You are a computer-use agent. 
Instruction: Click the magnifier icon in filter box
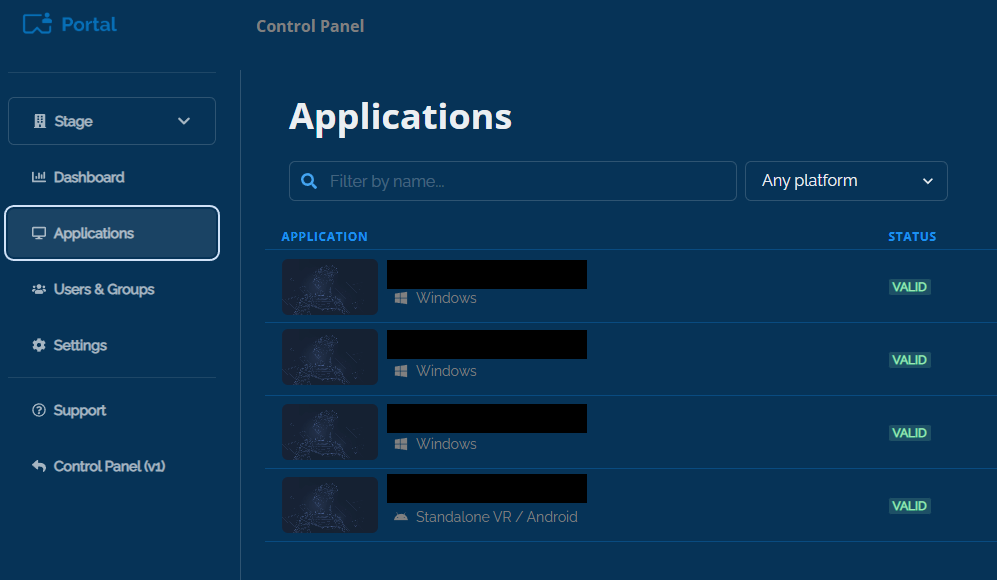pos(310,181)
